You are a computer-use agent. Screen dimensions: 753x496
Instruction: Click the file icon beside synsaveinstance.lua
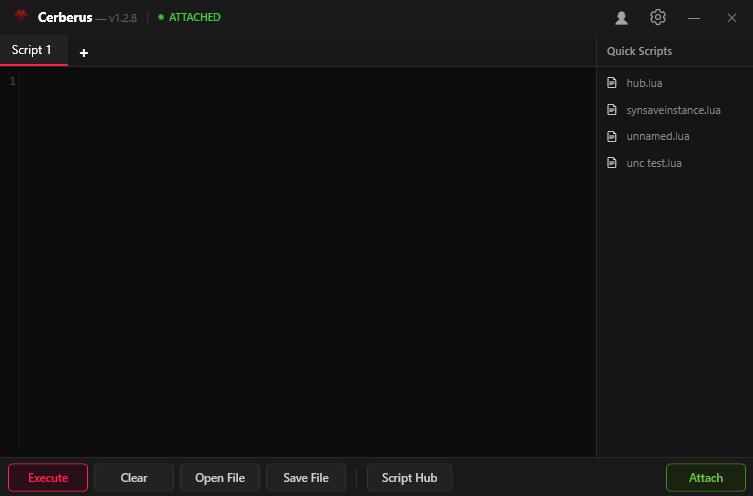(x=611, y=109)
